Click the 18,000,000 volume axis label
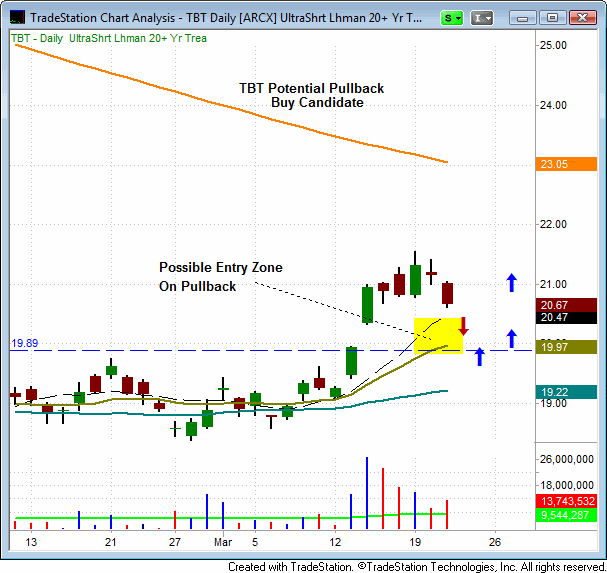607x573 pixels. click(567, 485)
